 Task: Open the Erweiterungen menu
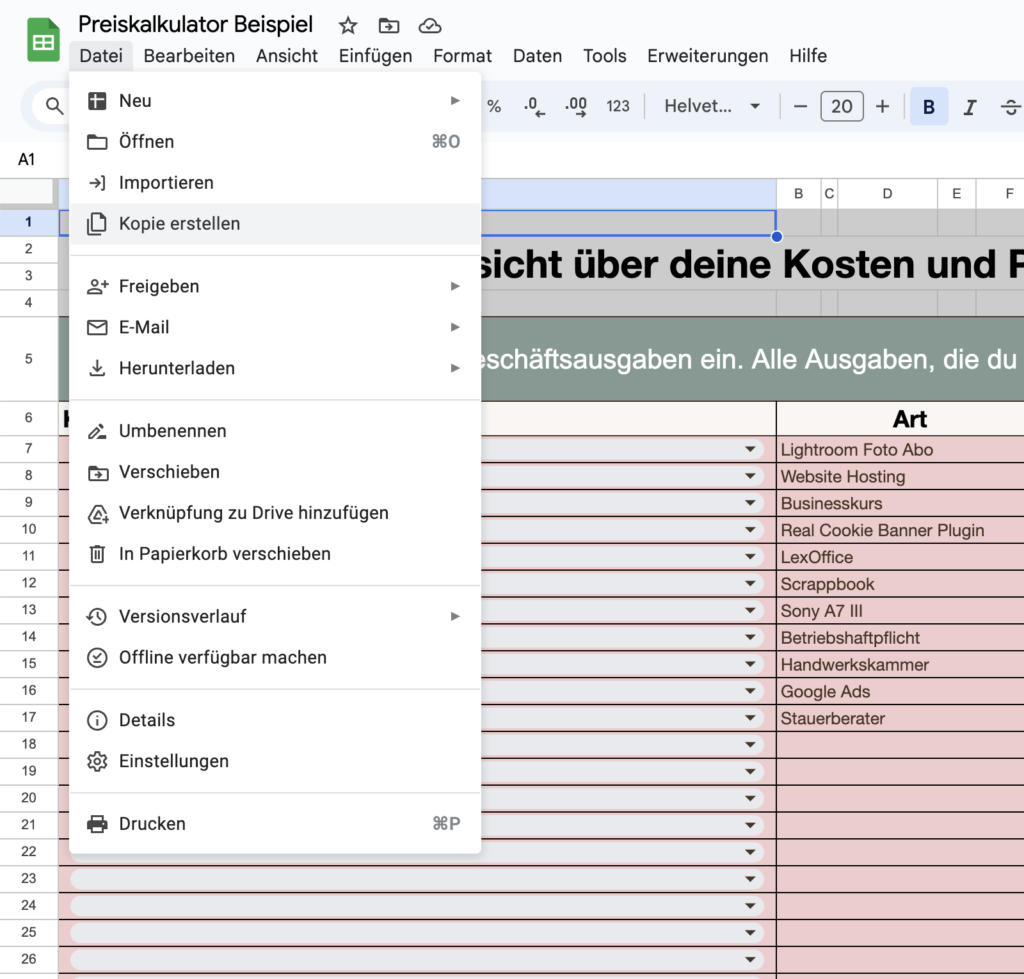tap(707, 56)
